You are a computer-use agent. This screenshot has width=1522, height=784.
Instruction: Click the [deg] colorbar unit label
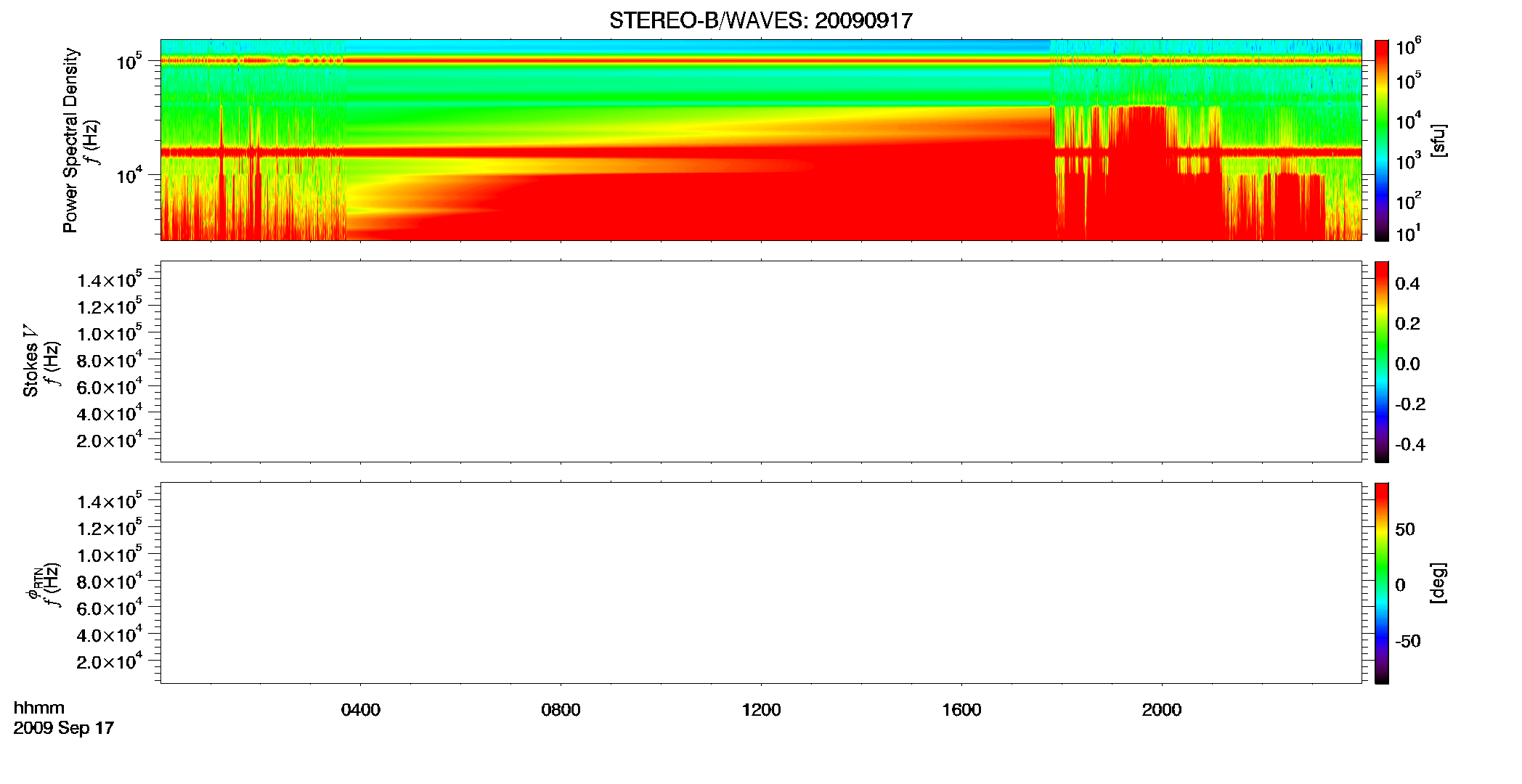1438,583
